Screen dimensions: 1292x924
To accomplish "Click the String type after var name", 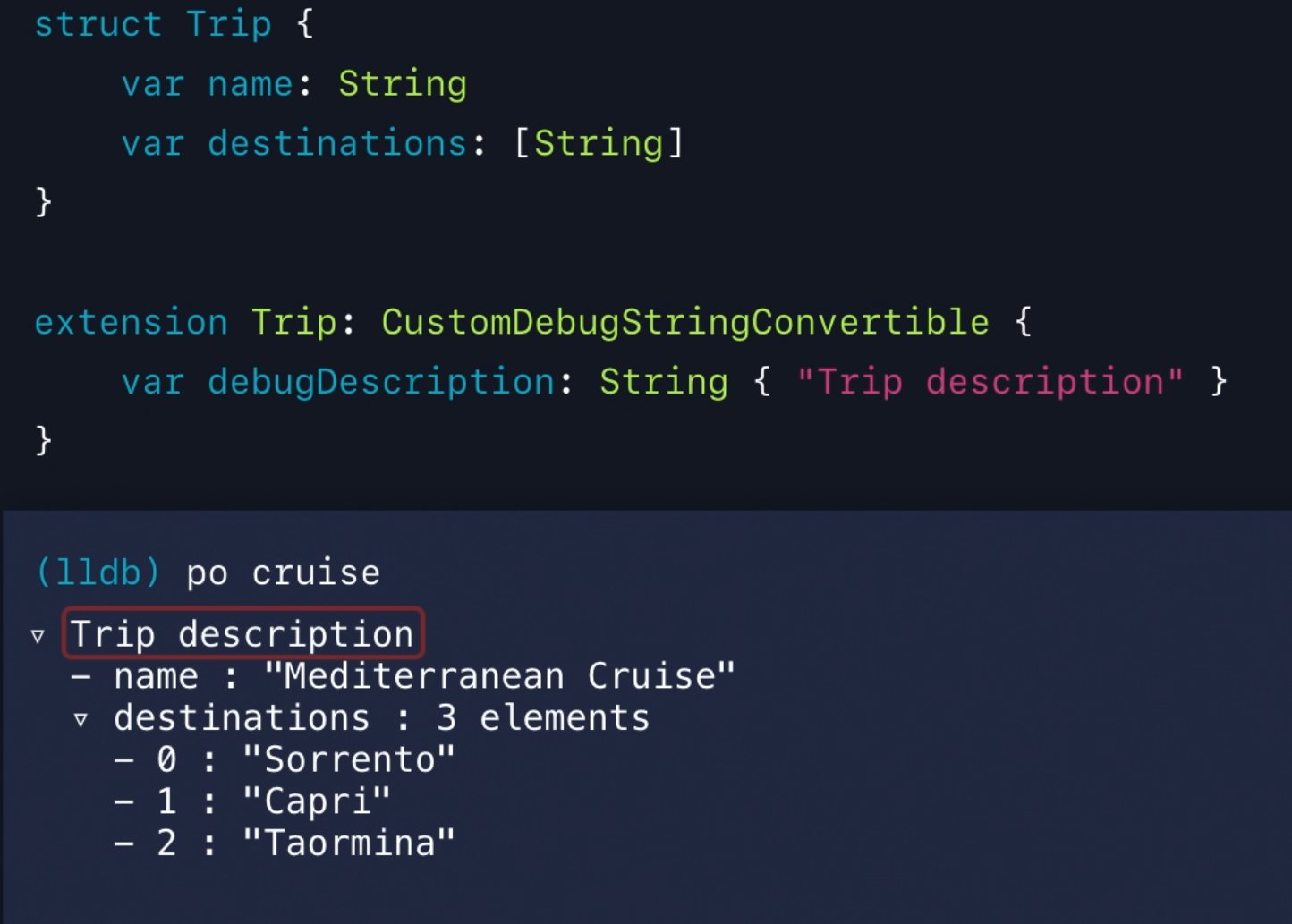I will (x=403, y=85).
